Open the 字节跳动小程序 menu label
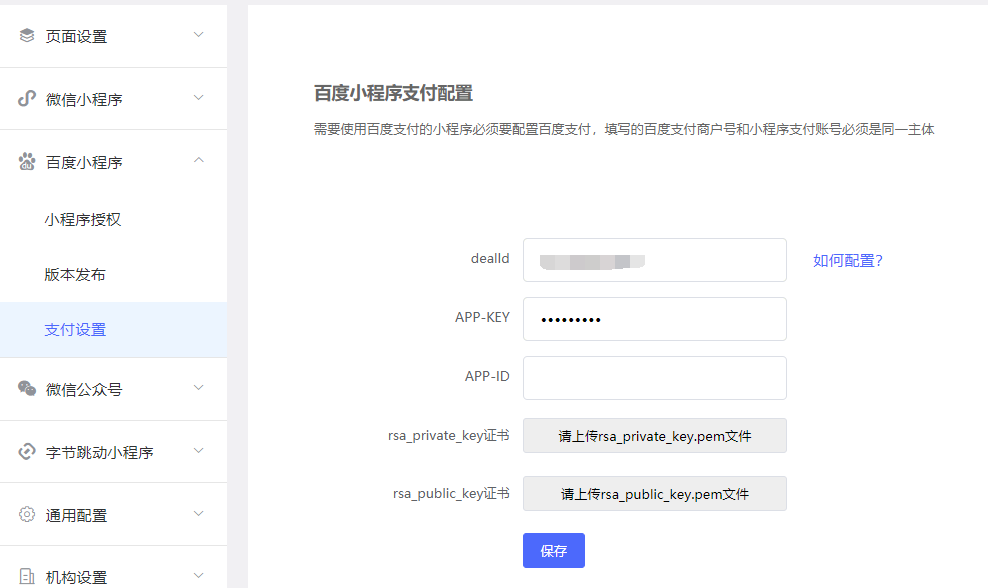The image size is (988, 588). 100,453
